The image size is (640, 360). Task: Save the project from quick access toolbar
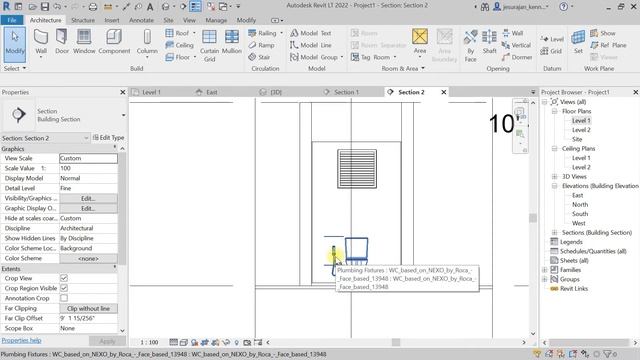[45, 7]
